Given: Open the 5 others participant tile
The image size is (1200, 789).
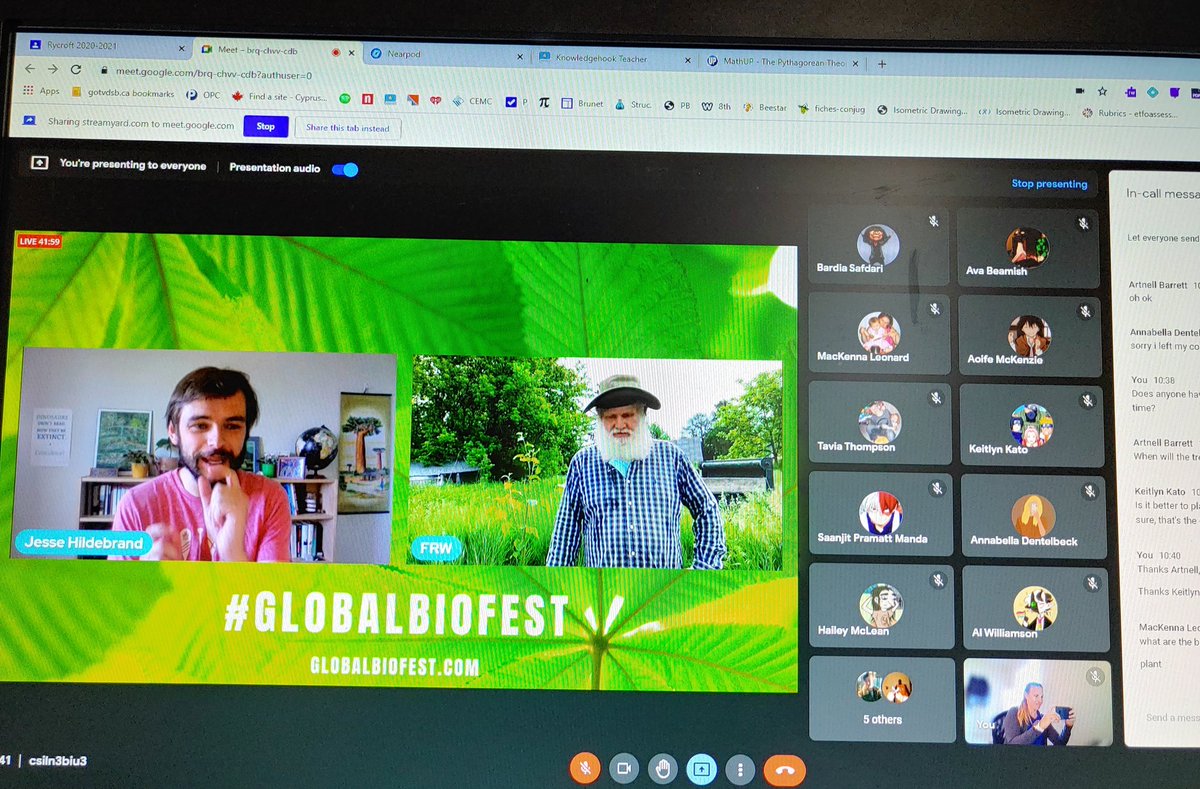Looking at the screenshot, I should (882, 697).
